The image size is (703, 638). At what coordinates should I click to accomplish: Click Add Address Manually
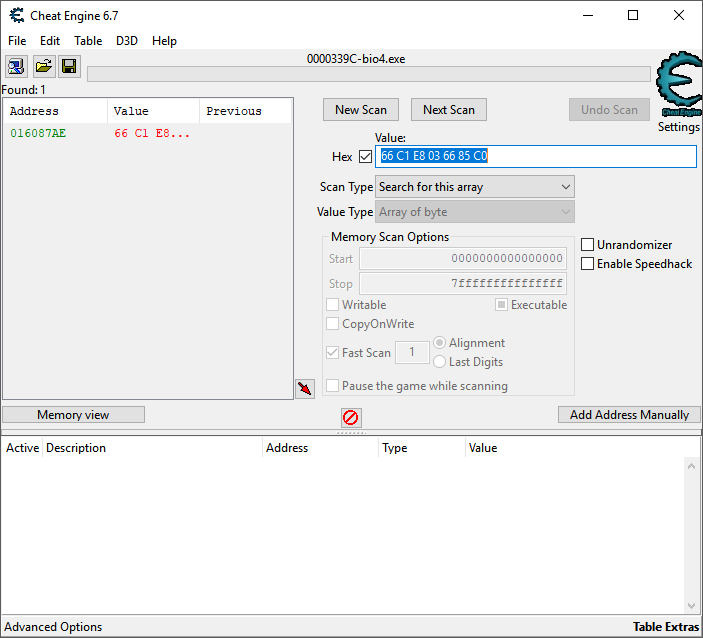pos(629,415)
